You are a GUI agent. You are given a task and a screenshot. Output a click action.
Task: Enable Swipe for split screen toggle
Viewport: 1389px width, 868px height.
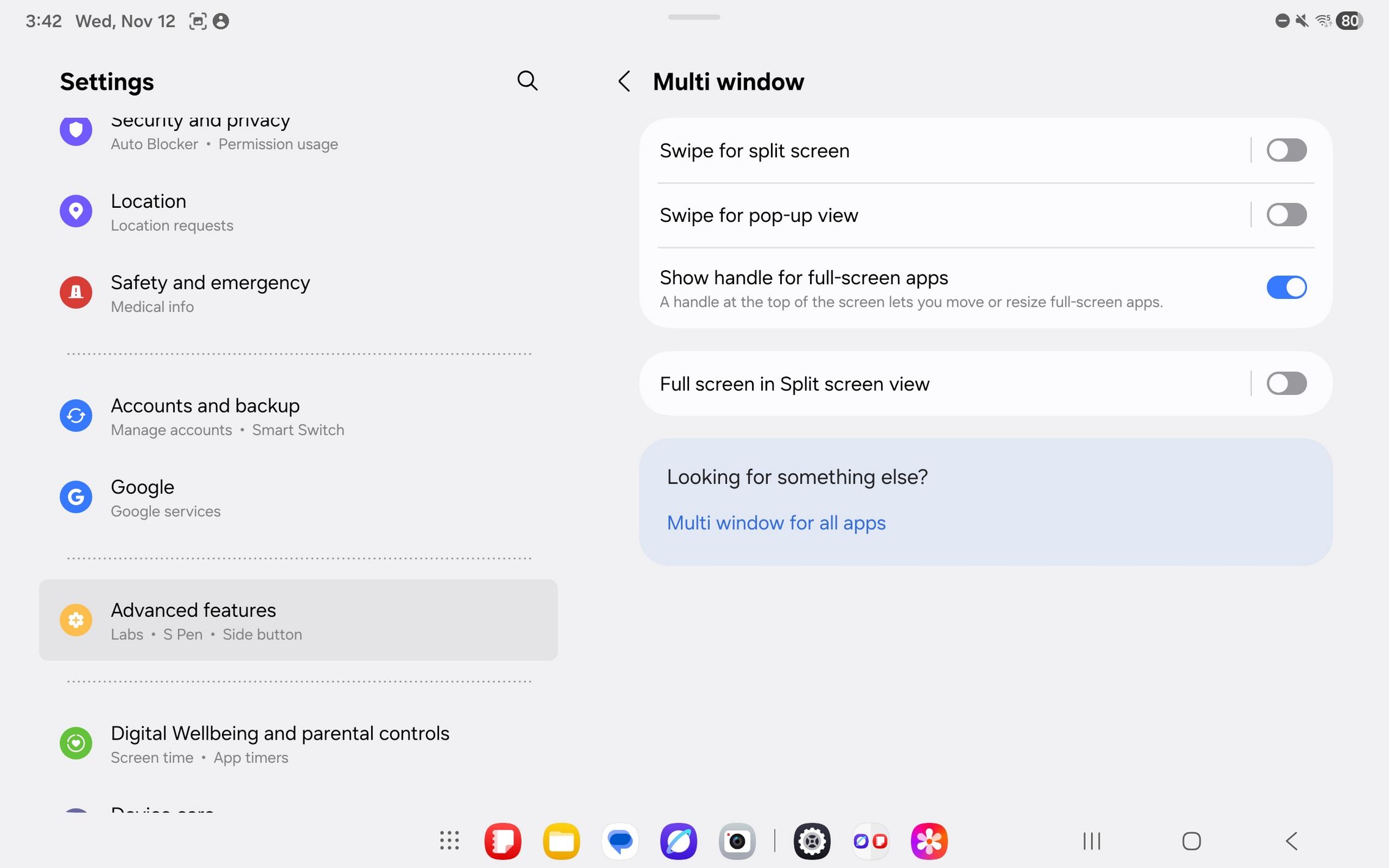point(1286,150)
